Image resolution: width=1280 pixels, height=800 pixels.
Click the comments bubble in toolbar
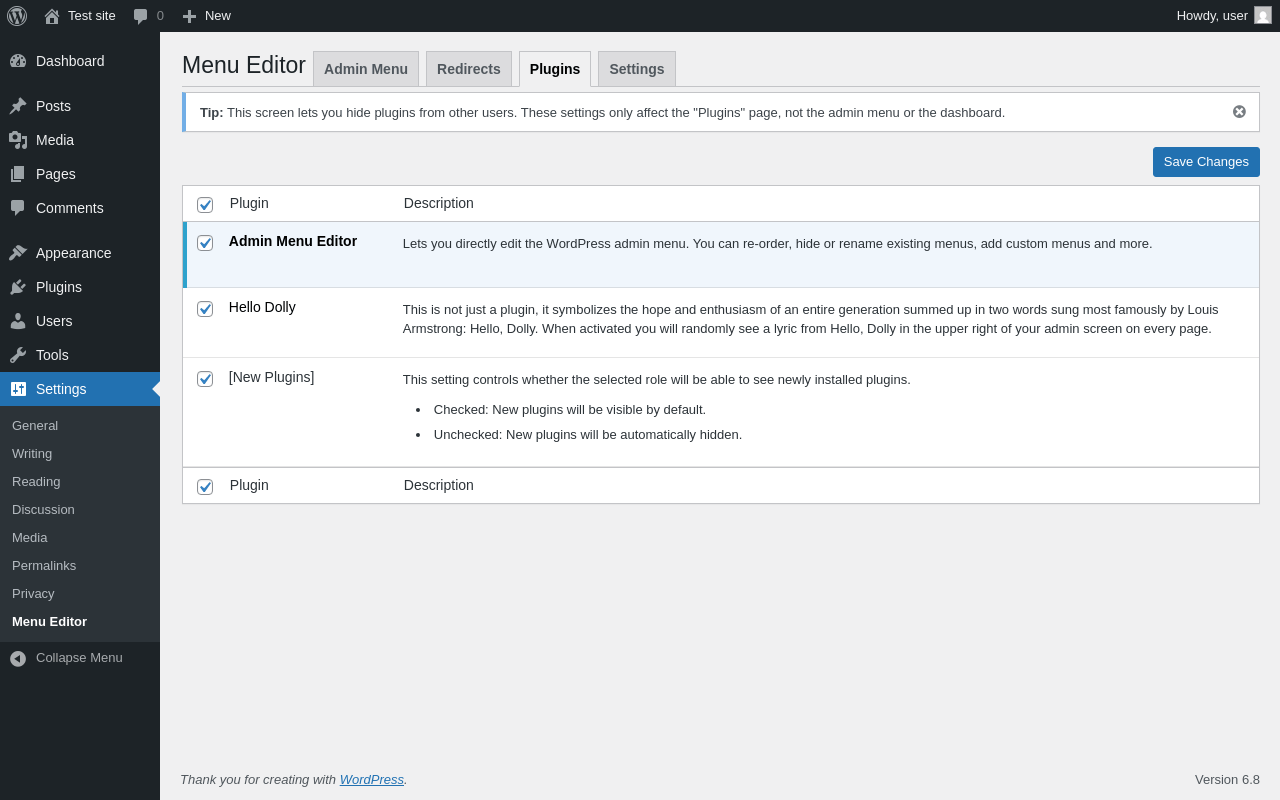click(x=141, y=16)
